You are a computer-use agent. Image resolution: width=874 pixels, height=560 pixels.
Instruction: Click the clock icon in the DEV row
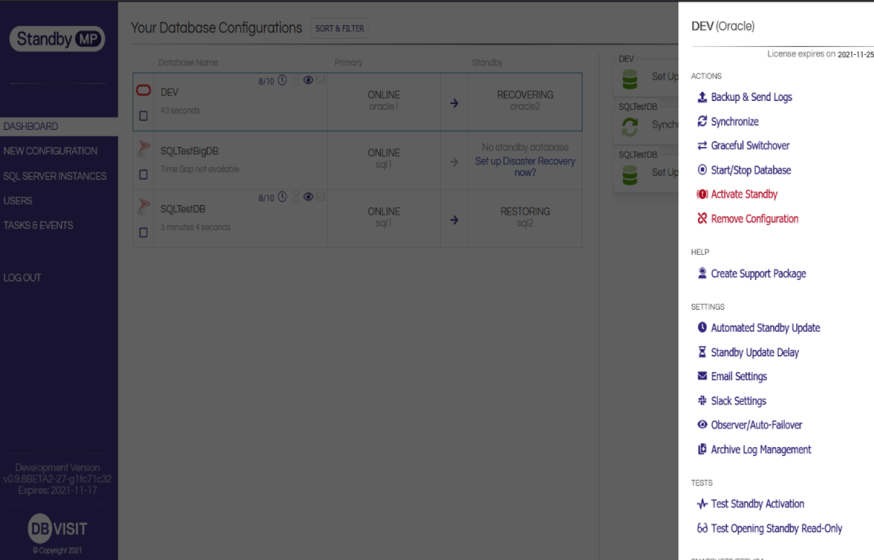[x=283, y=80]
